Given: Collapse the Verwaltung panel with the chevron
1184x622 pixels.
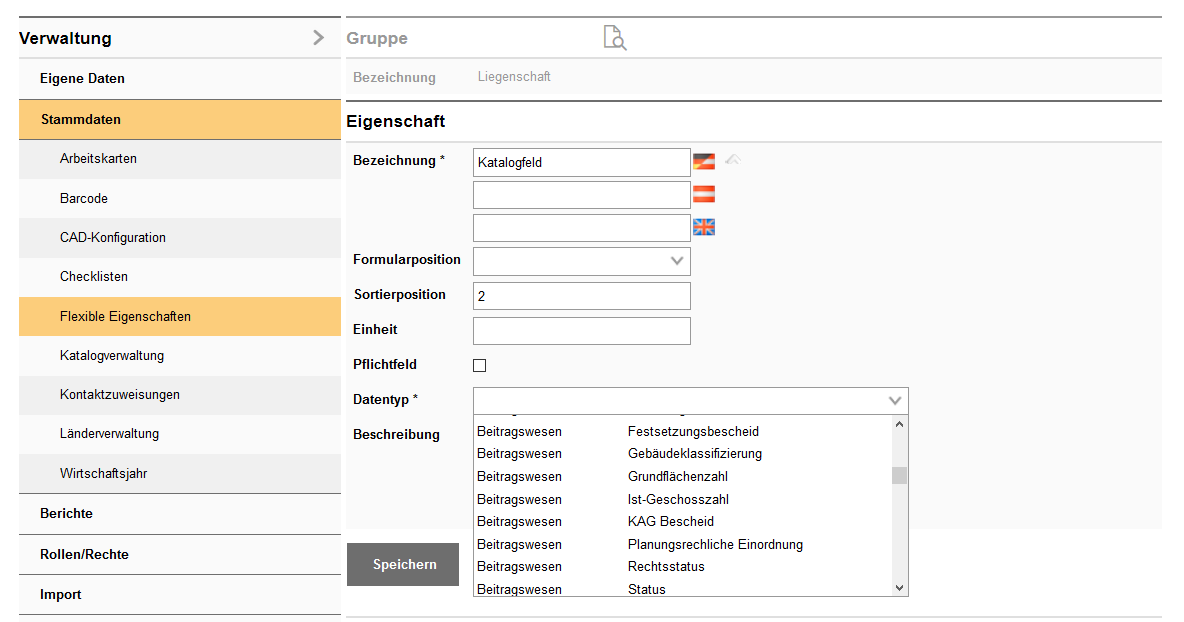Looking at the screenshot, I should [318, 38].
